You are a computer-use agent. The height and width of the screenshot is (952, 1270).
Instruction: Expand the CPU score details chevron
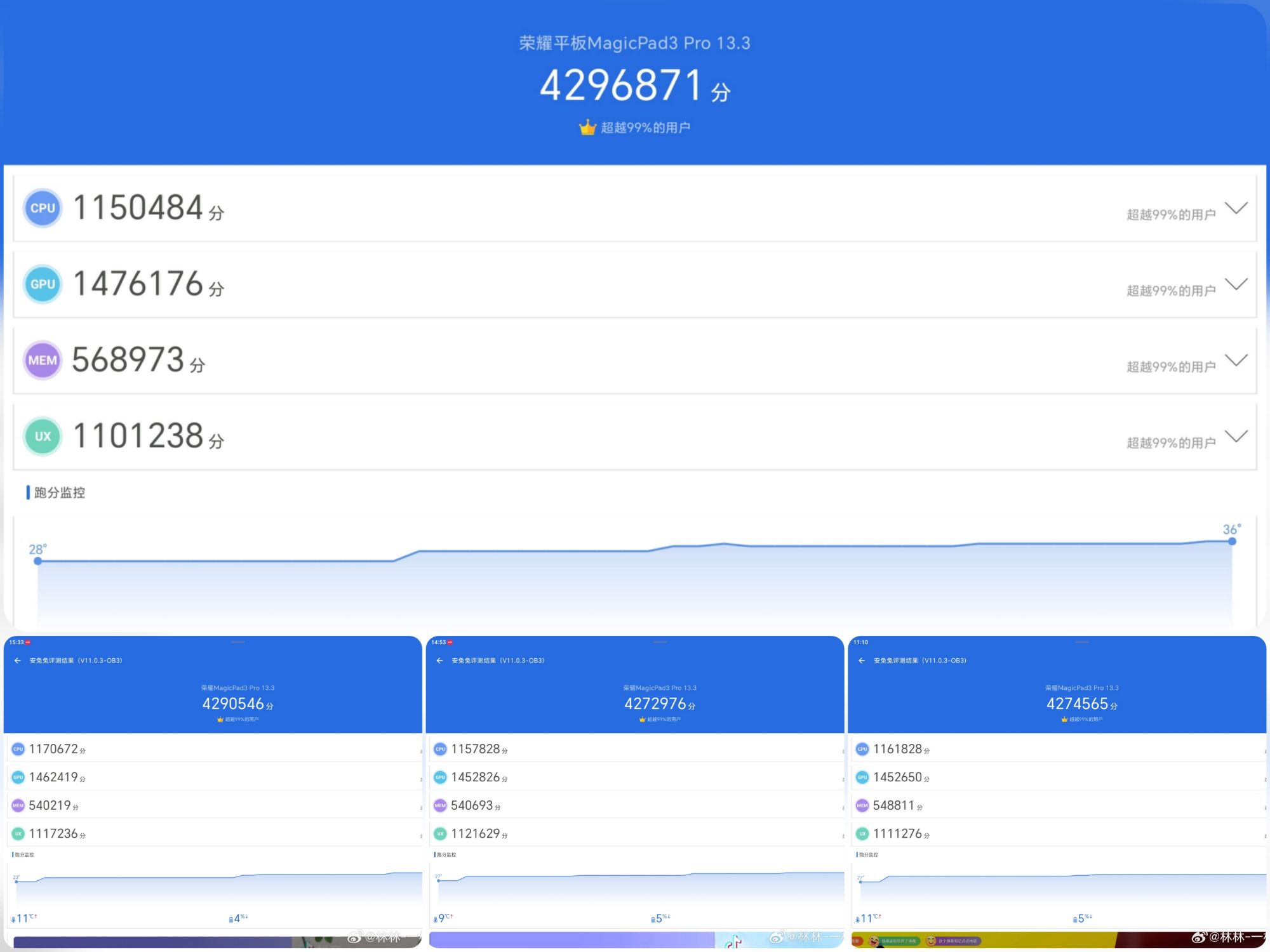coord(1236,208)
